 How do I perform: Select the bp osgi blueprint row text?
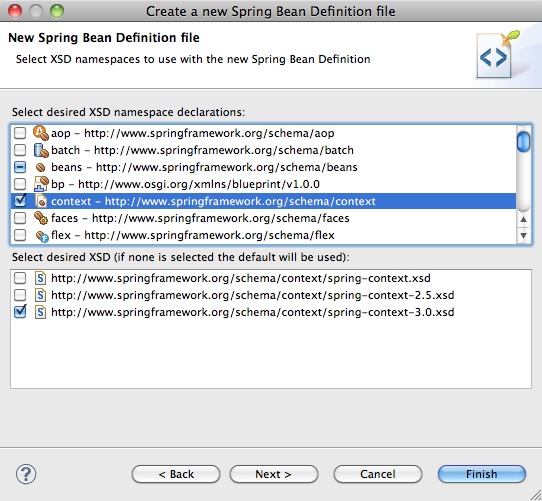(x=185, y=184)
